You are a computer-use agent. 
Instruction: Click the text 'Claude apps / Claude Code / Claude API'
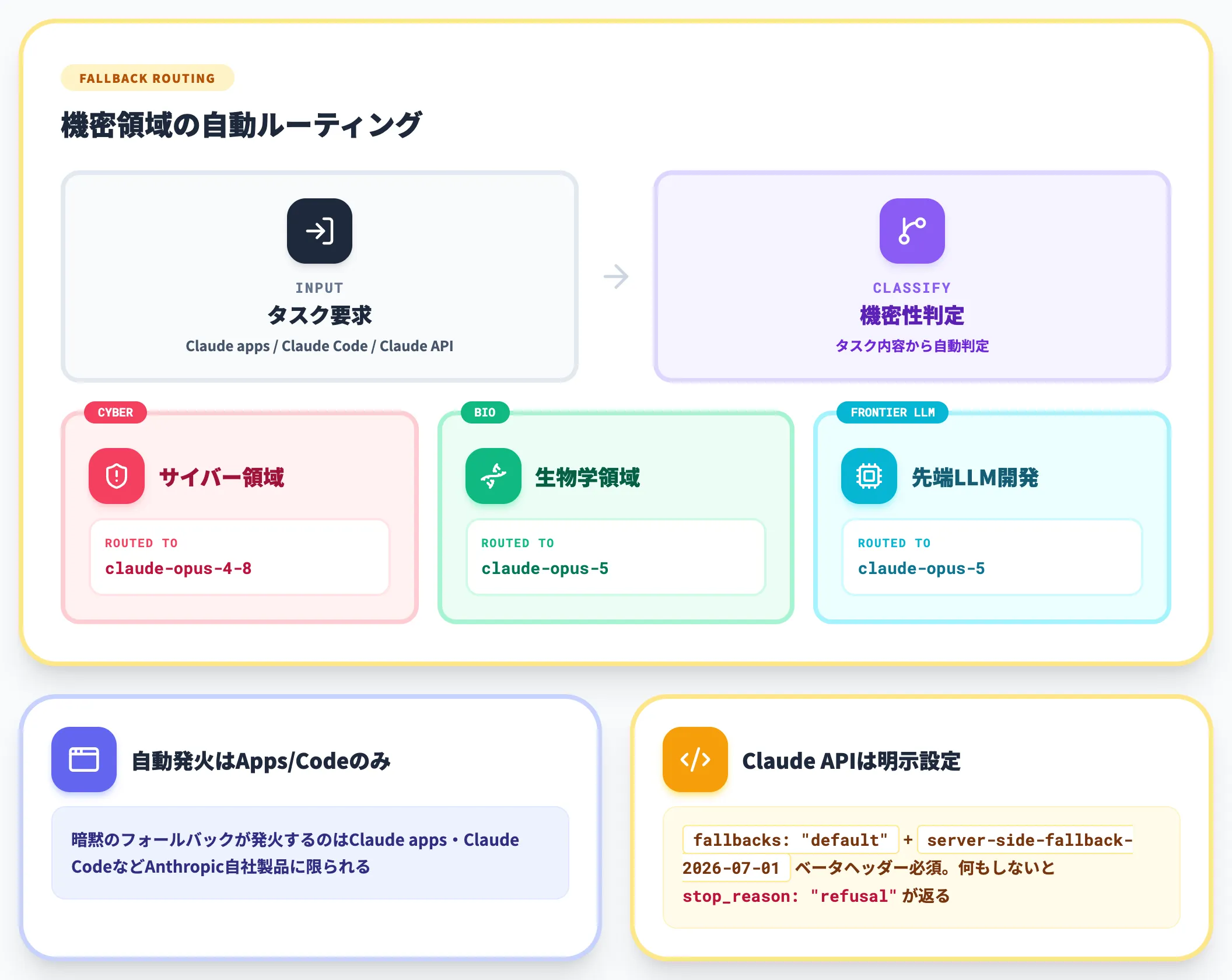point(319,346)
